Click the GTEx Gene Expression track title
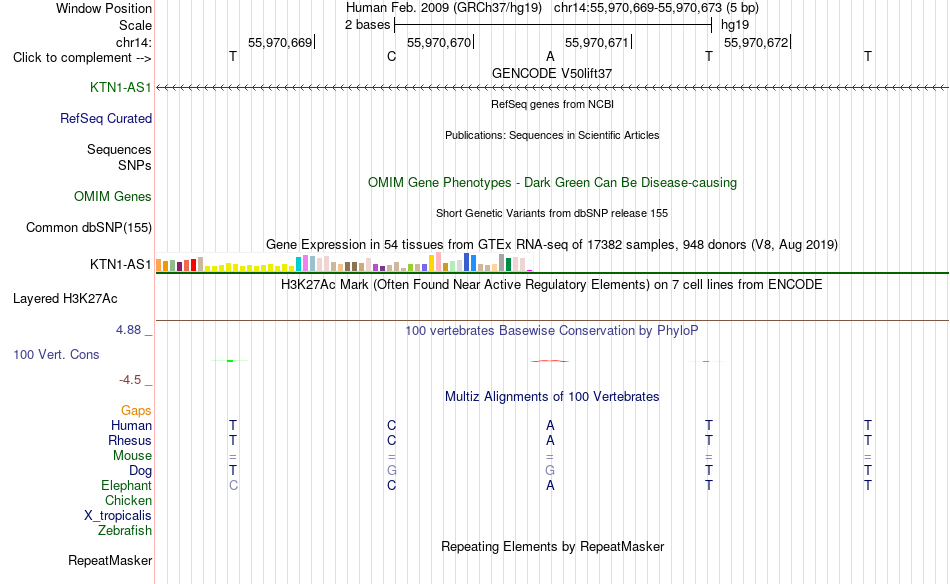This screenshot has width=950, height=584. (552, 244)
